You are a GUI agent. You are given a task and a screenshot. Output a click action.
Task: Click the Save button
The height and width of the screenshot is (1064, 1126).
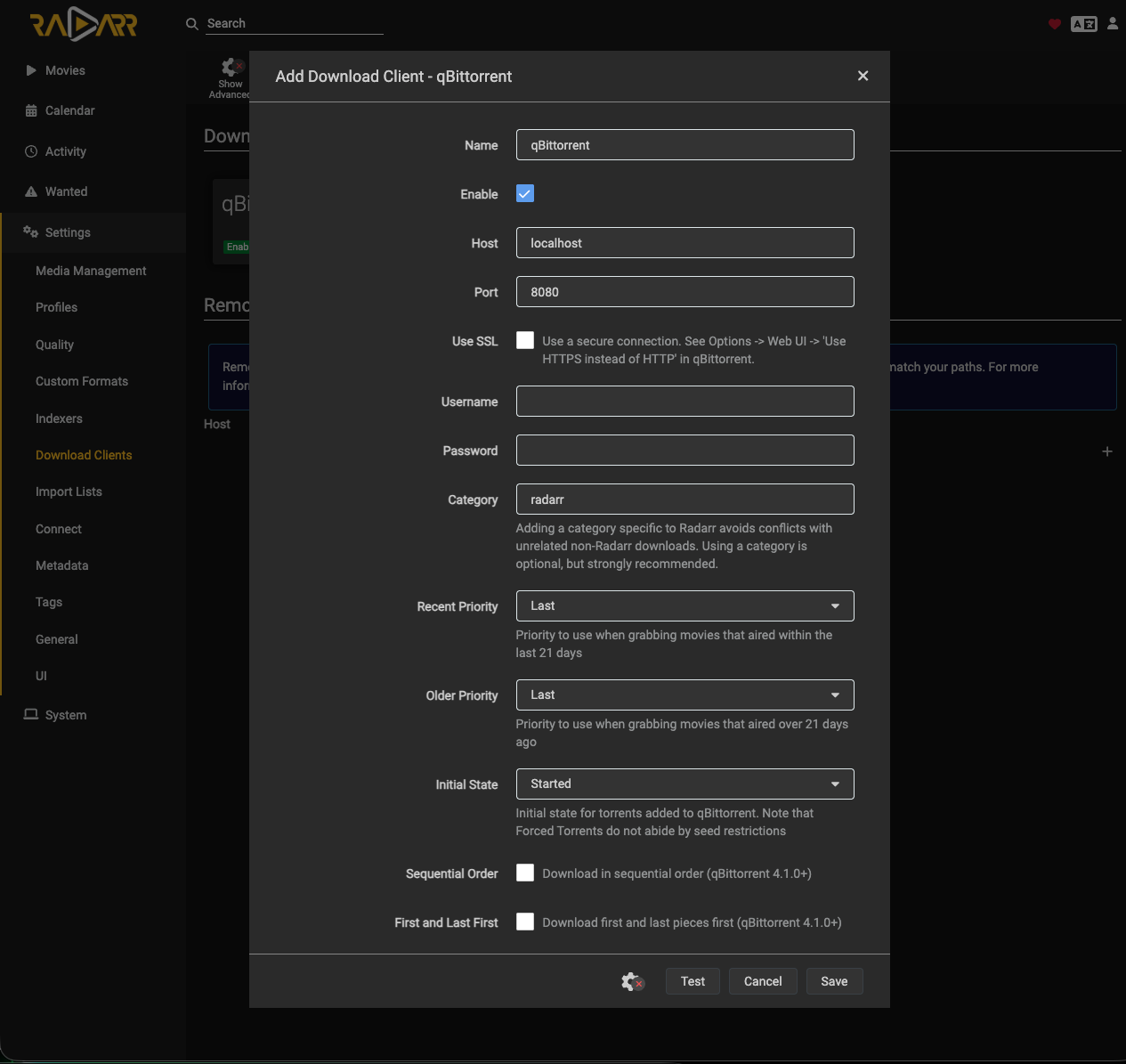click(834, 981)
